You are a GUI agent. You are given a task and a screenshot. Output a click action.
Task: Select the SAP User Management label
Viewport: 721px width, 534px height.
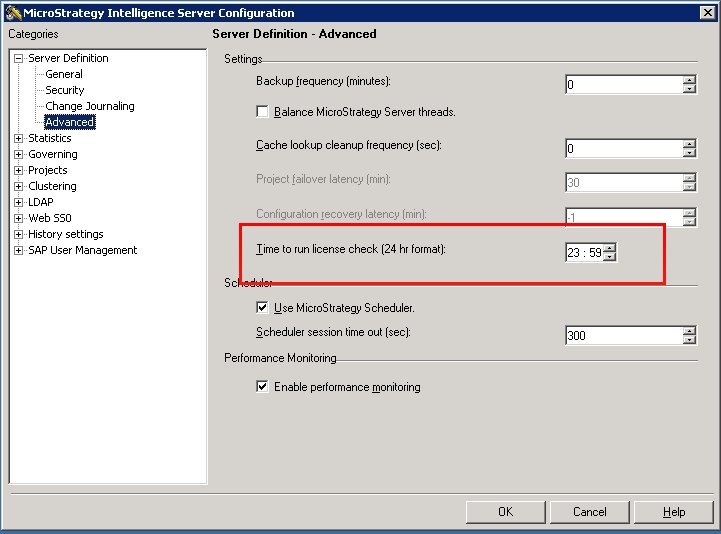coord(83,250)
